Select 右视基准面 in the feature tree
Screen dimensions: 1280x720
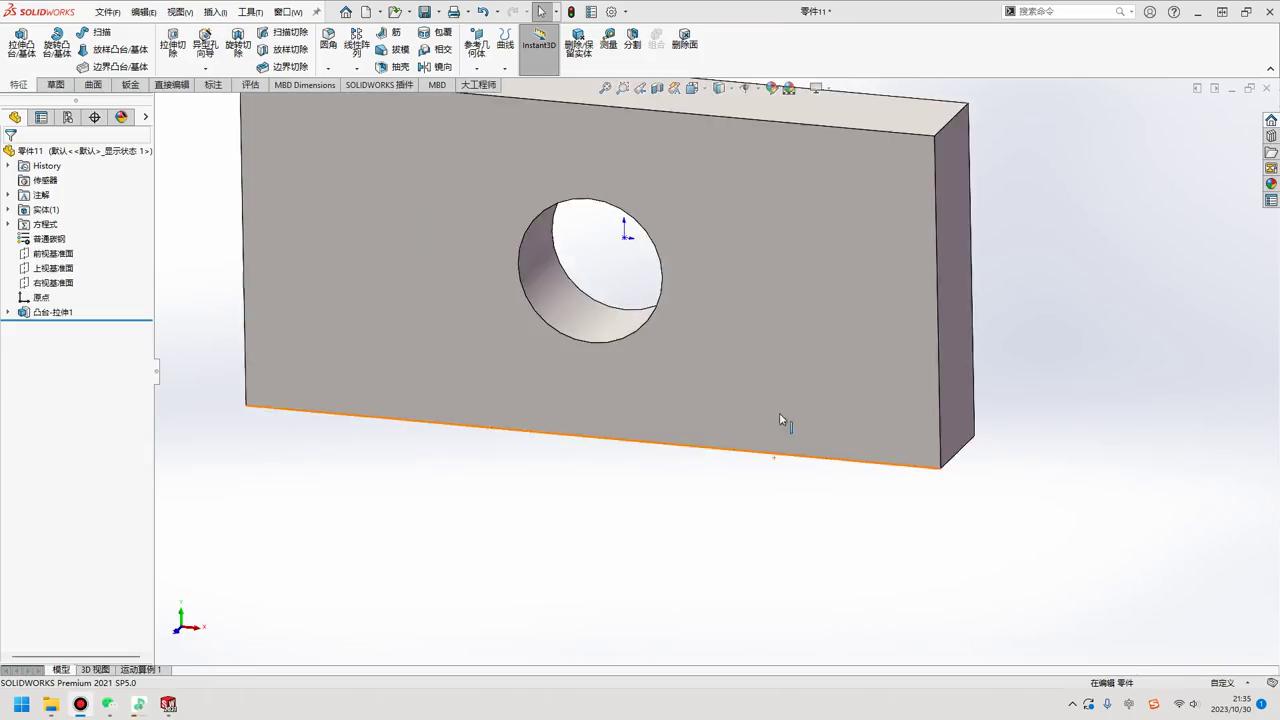pos(52,282)
